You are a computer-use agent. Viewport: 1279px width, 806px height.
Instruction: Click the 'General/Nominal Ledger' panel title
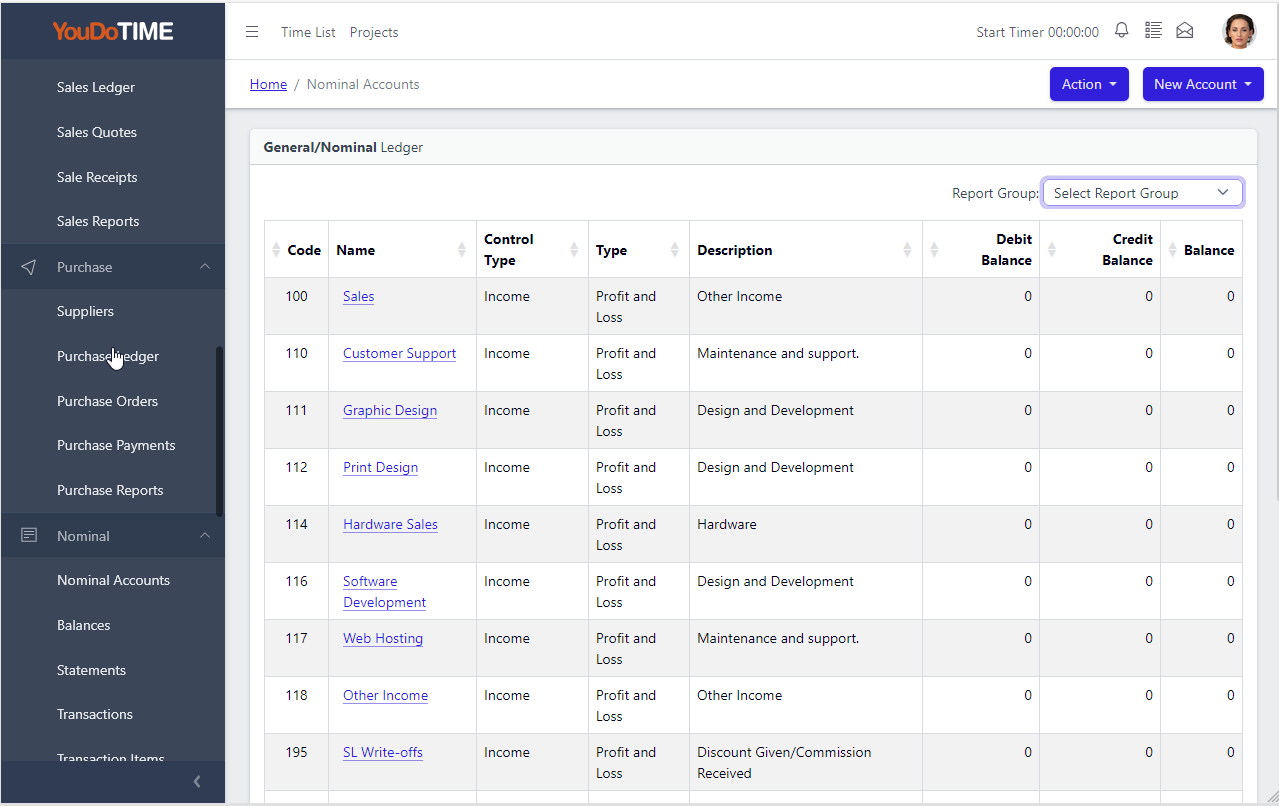coord(343,147)
